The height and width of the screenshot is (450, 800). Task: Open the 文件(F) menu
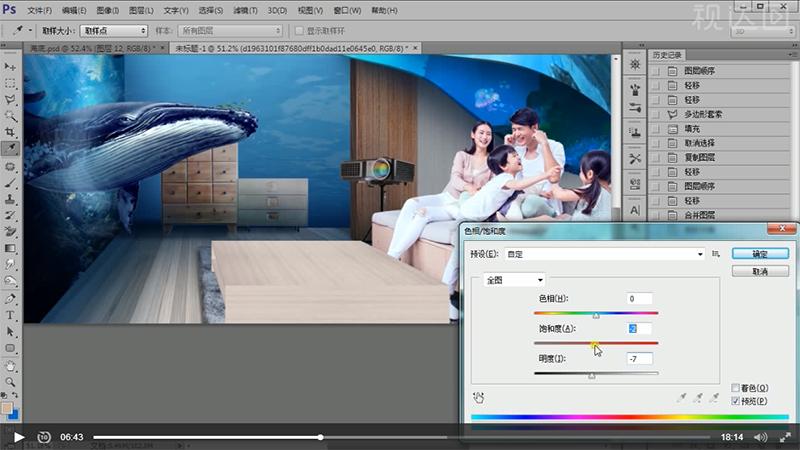click(39, 10)
